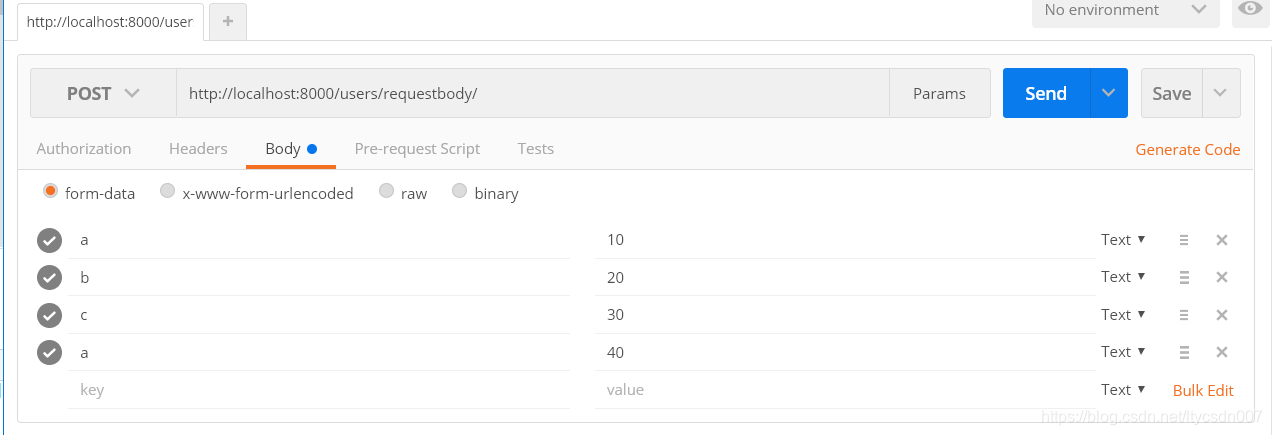The width and height of the screenshot is (1272, 435).
Task: Switch to the Headers tab
Action: 198,149
